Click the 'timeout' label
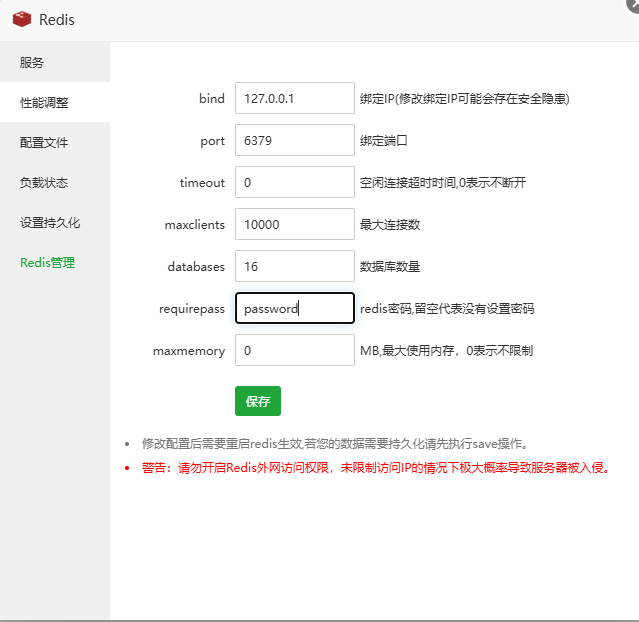639x622 pixels. [x=202, y=183]
